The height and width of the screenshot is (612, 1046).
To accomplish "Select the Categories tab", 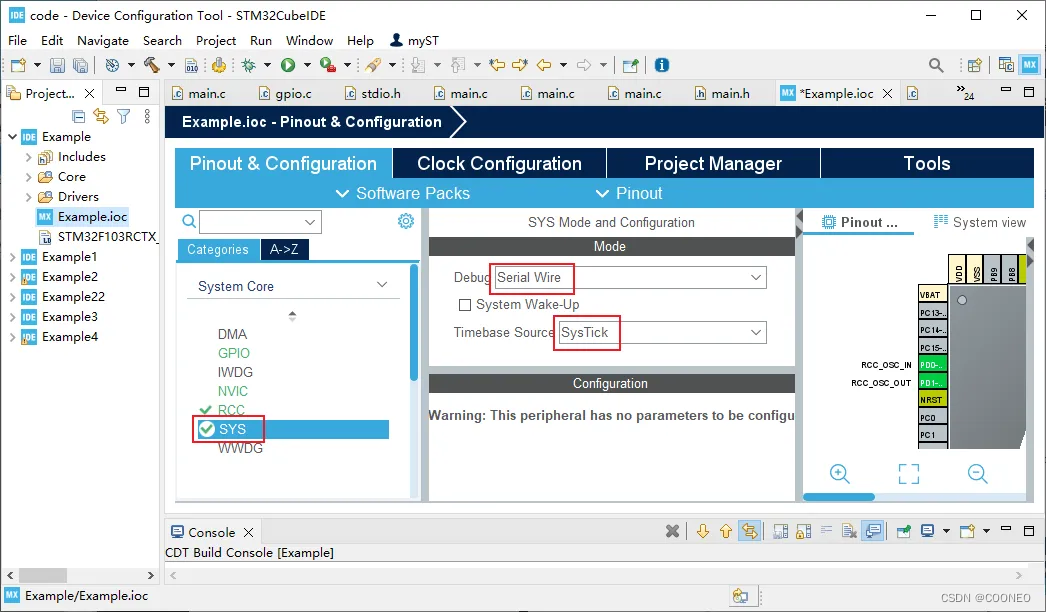I will [218, 250].
